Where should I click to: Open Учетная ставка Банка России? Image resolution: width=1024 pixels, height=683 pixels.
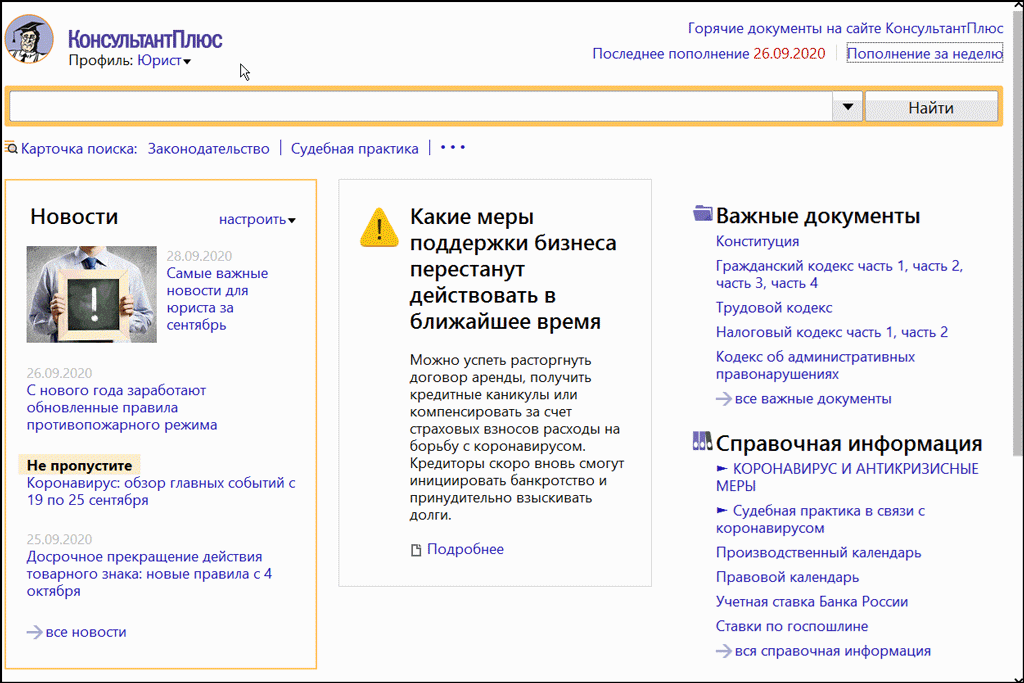point(812,602)
